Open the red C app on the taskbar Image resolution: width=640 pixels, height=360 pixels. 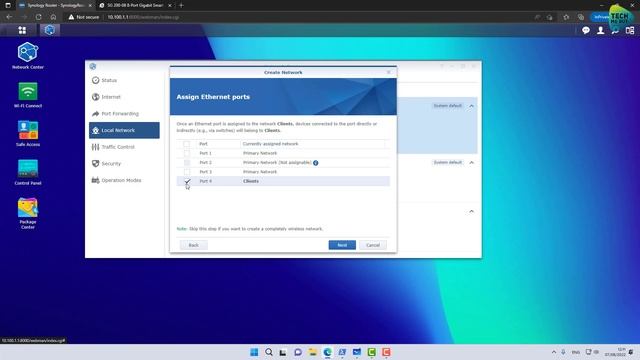(386, 352)
